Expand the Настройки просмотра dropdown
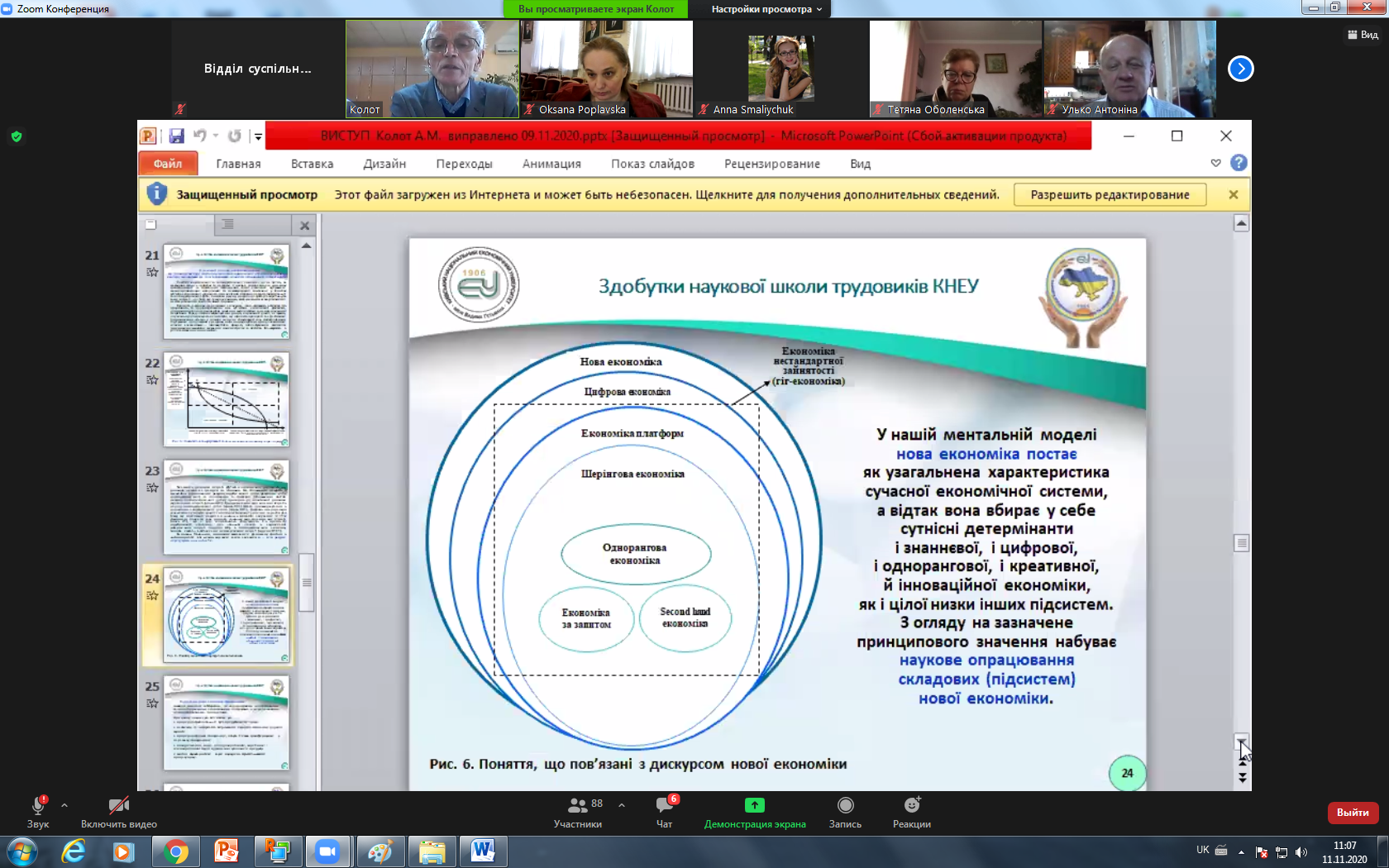The width and height of the screenshot is (1389, 868). (x=766, y=9)
